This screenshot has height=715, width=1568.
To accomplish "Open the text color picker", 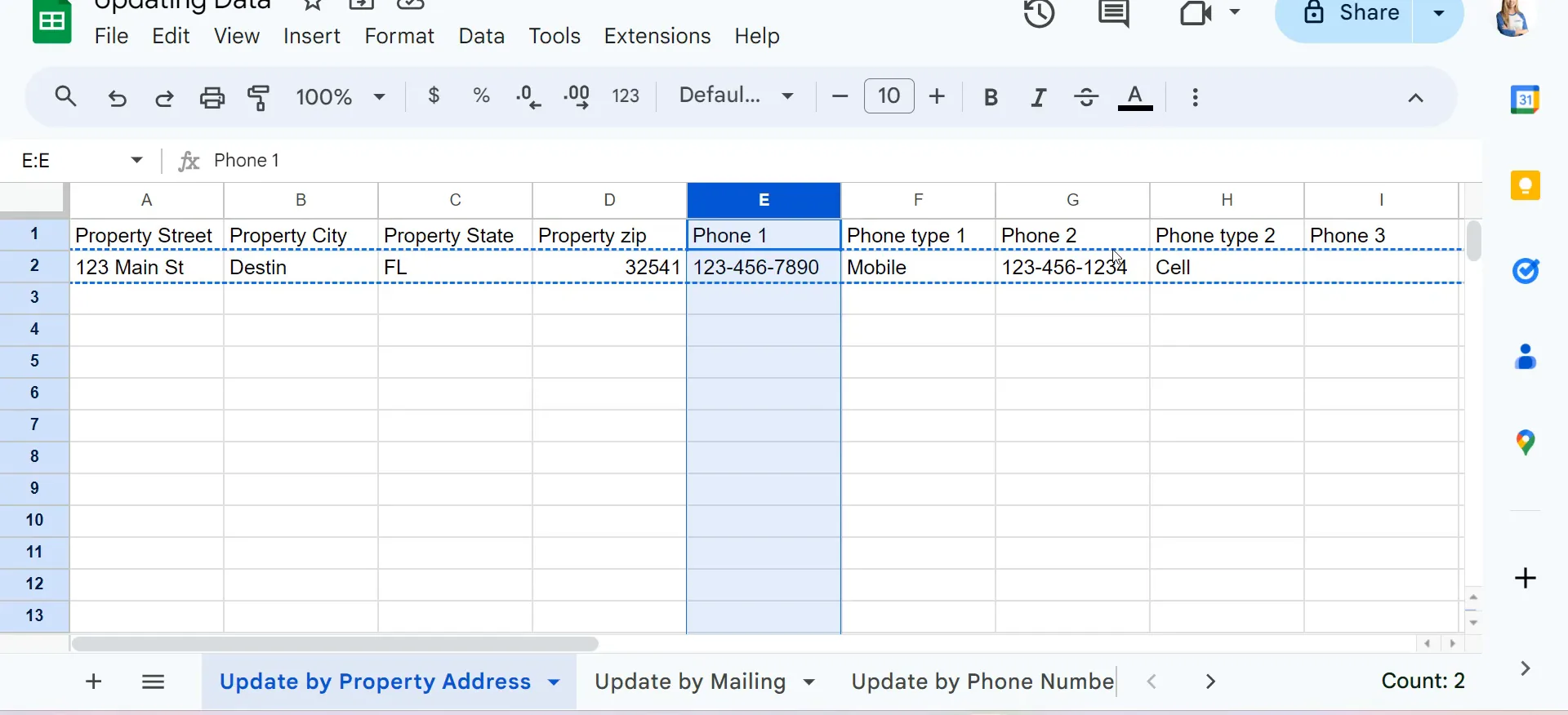I will tap(1135, 98).
